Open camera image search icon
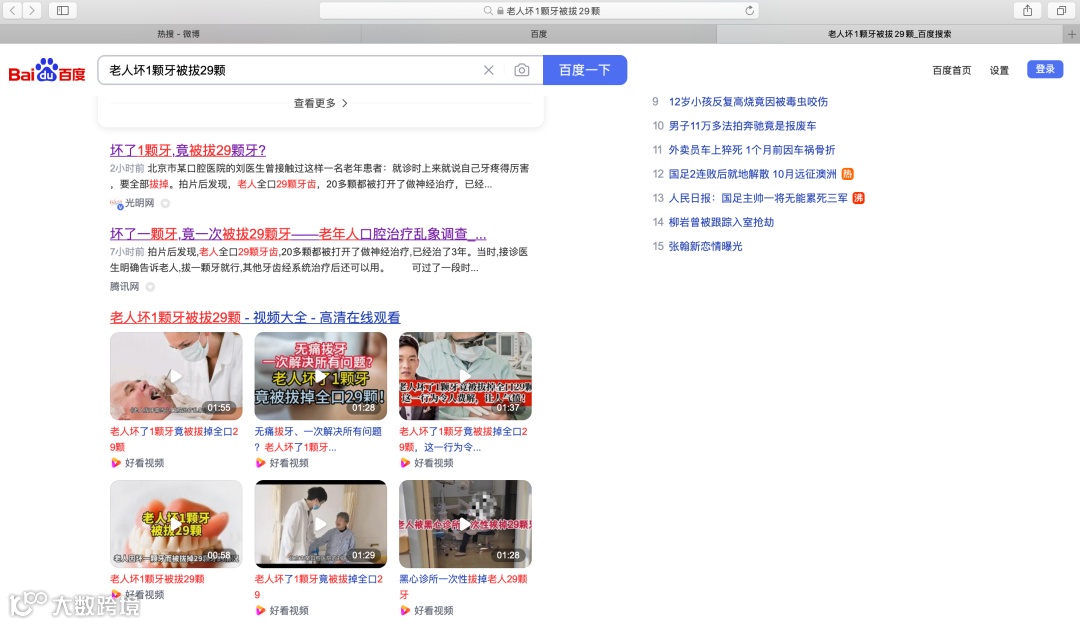Screen dimensions: 1080x625 (x=521, y=70)
